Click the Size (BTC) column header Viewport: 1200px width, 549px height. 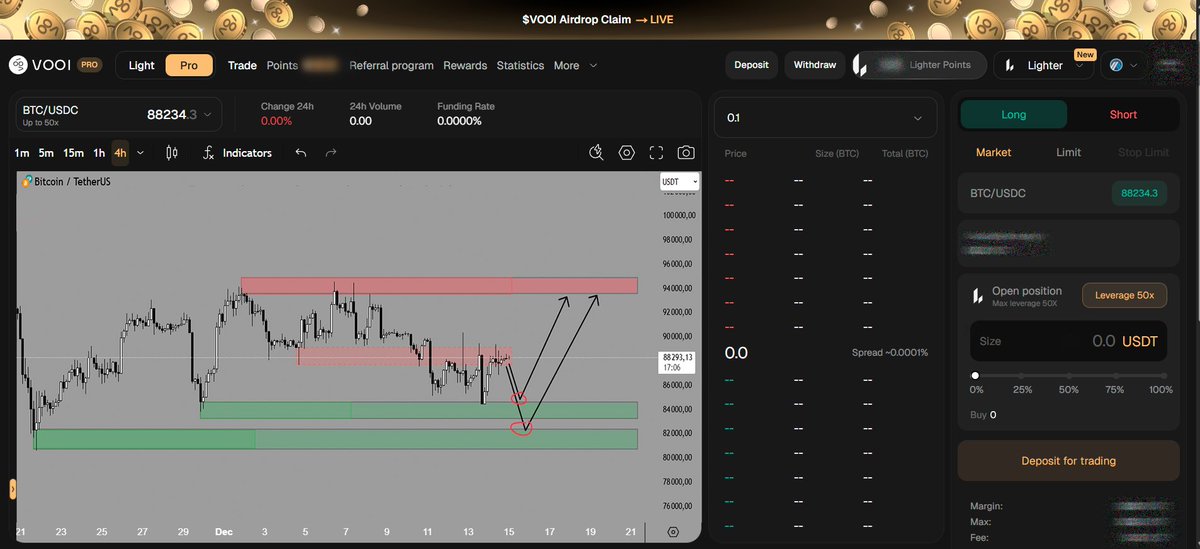(838, 154)
